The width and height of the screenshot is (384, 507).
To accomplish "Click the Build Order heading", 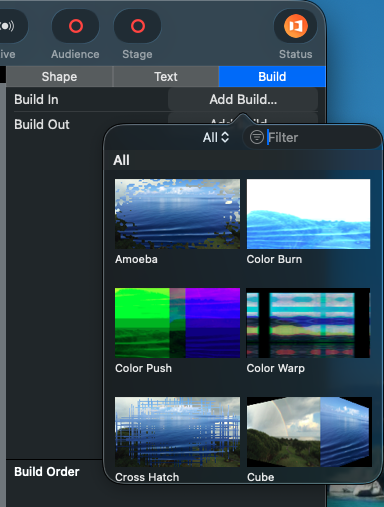I will tap(47, 472).
